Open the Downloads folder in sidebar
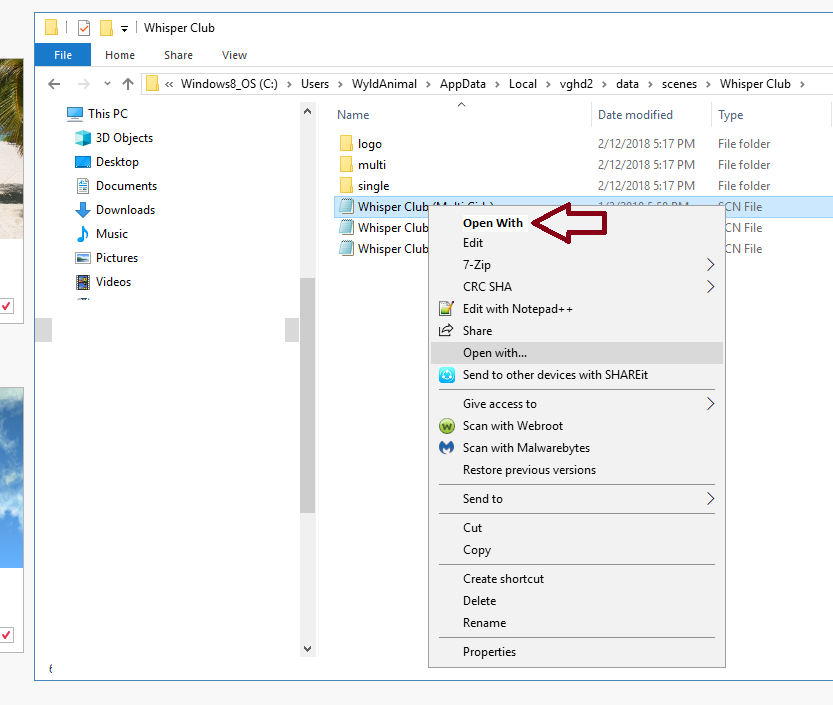Viewport: 833px width, 705px height. (x=125, y=210)
